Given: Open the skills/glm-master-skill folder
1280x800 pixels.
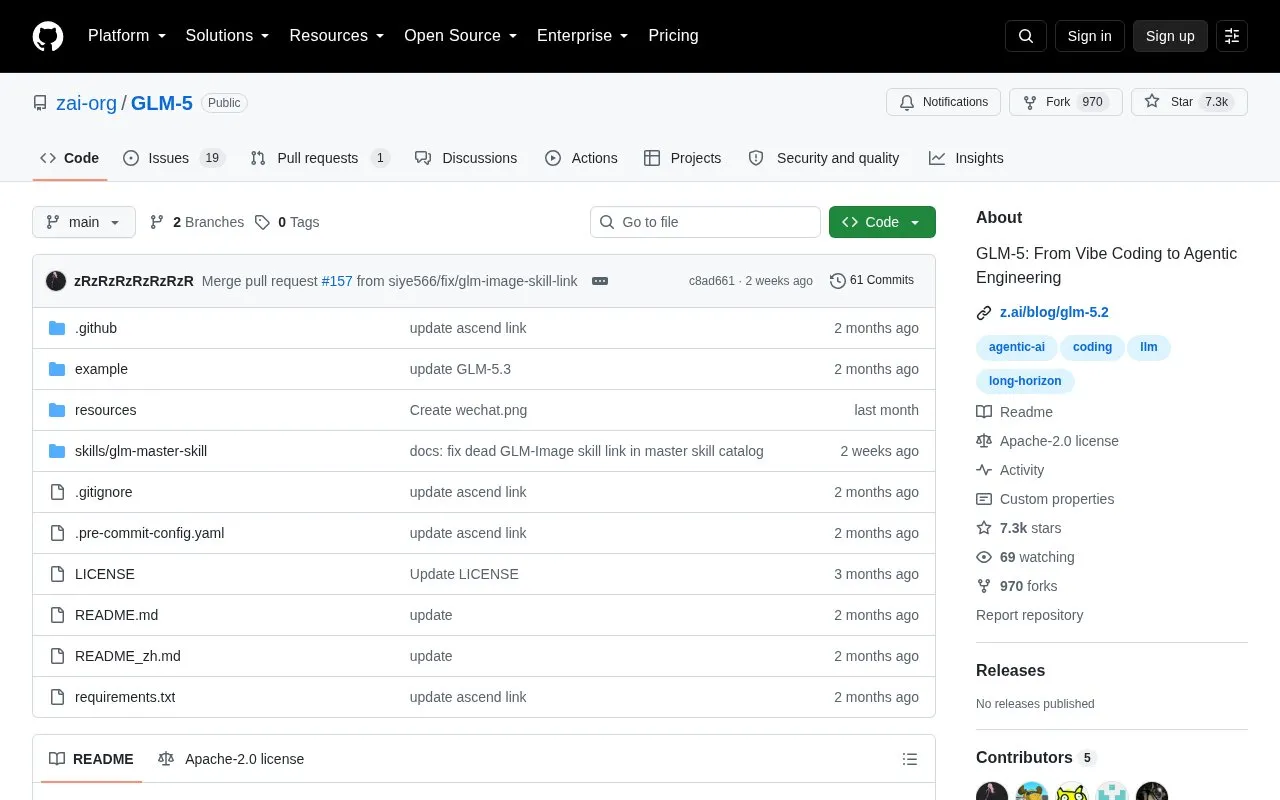Looking at the screenshot, I should (x=141, y=451).
